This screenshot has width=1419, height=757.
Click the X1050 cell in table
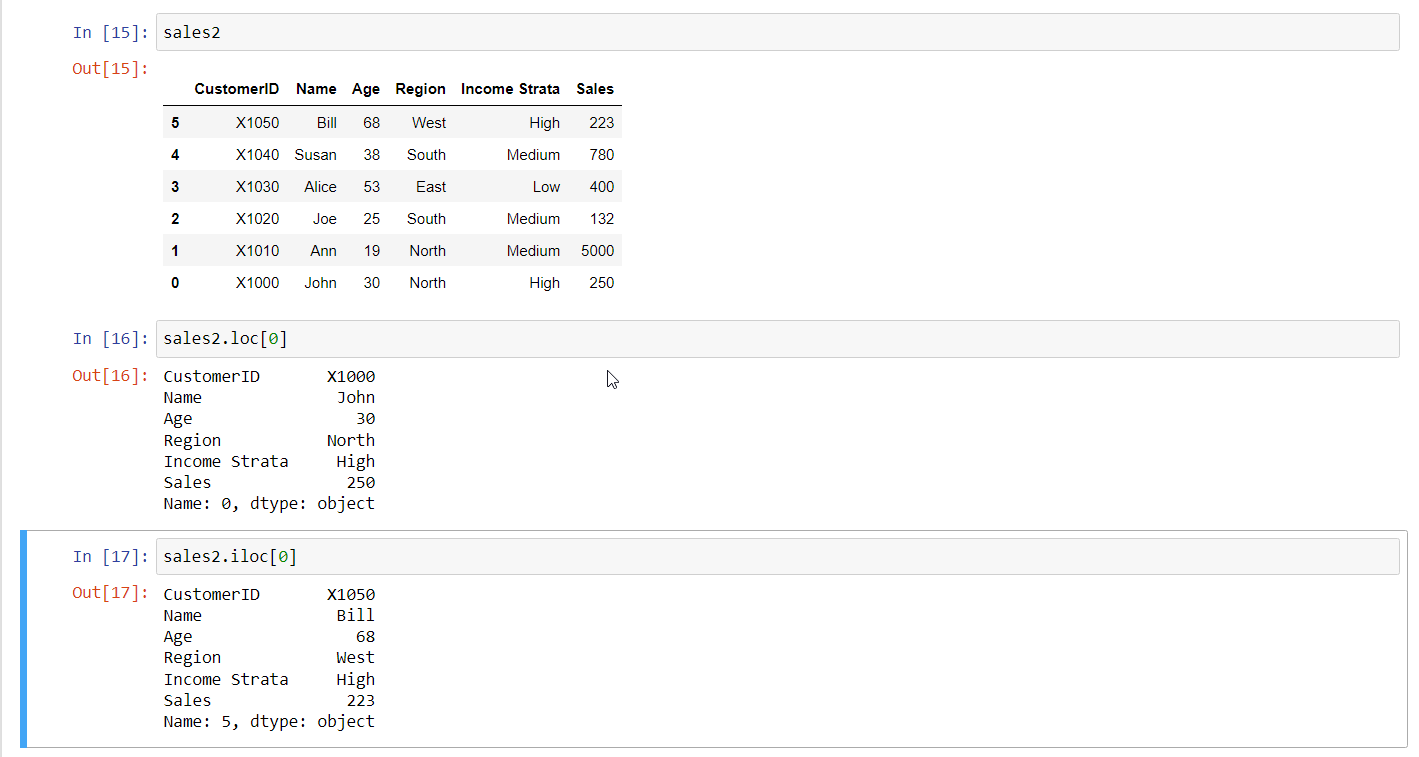tap(257, 123)
